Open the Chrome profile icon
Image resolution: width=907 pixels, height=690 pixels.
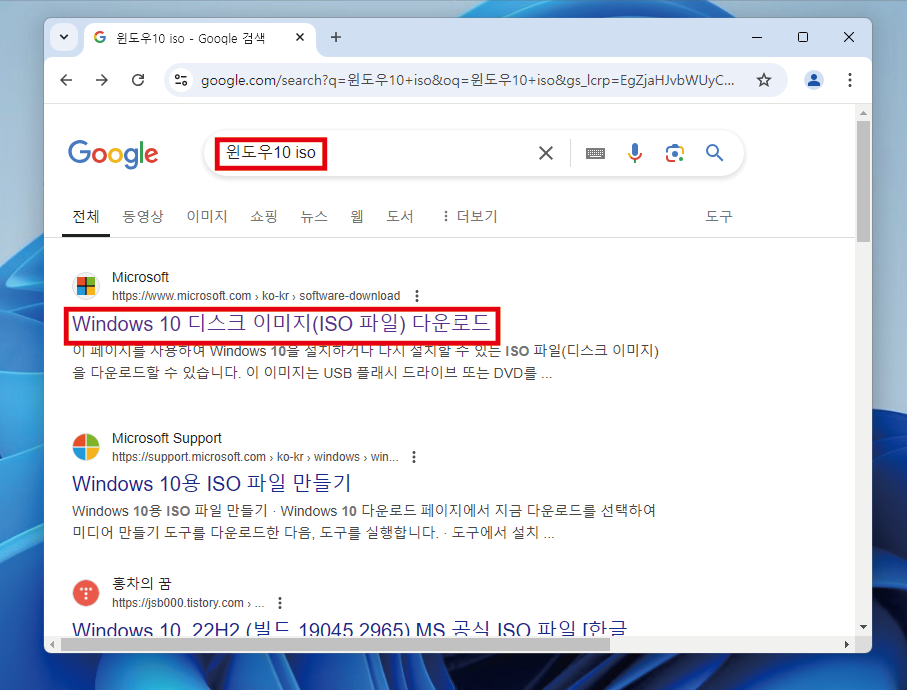coord(814,80)
